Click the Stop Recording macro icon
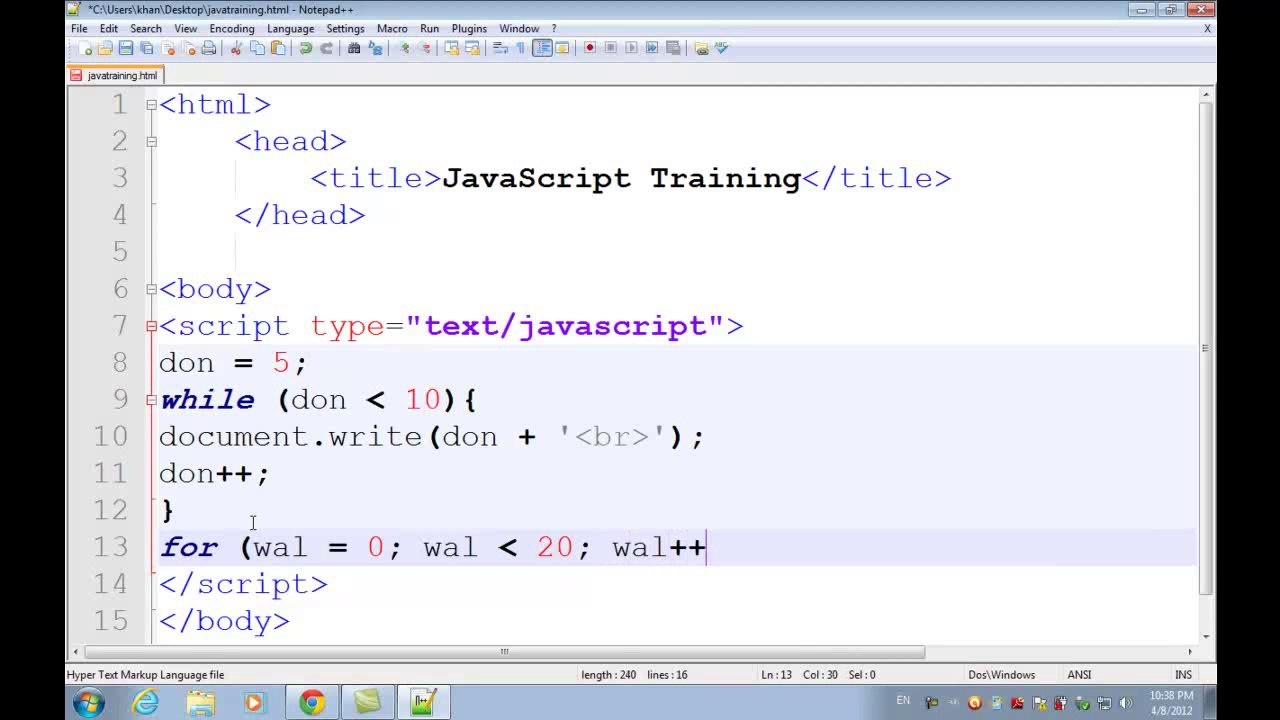The height and width of the screenshot is (720, 1280). tap(610, 48)
